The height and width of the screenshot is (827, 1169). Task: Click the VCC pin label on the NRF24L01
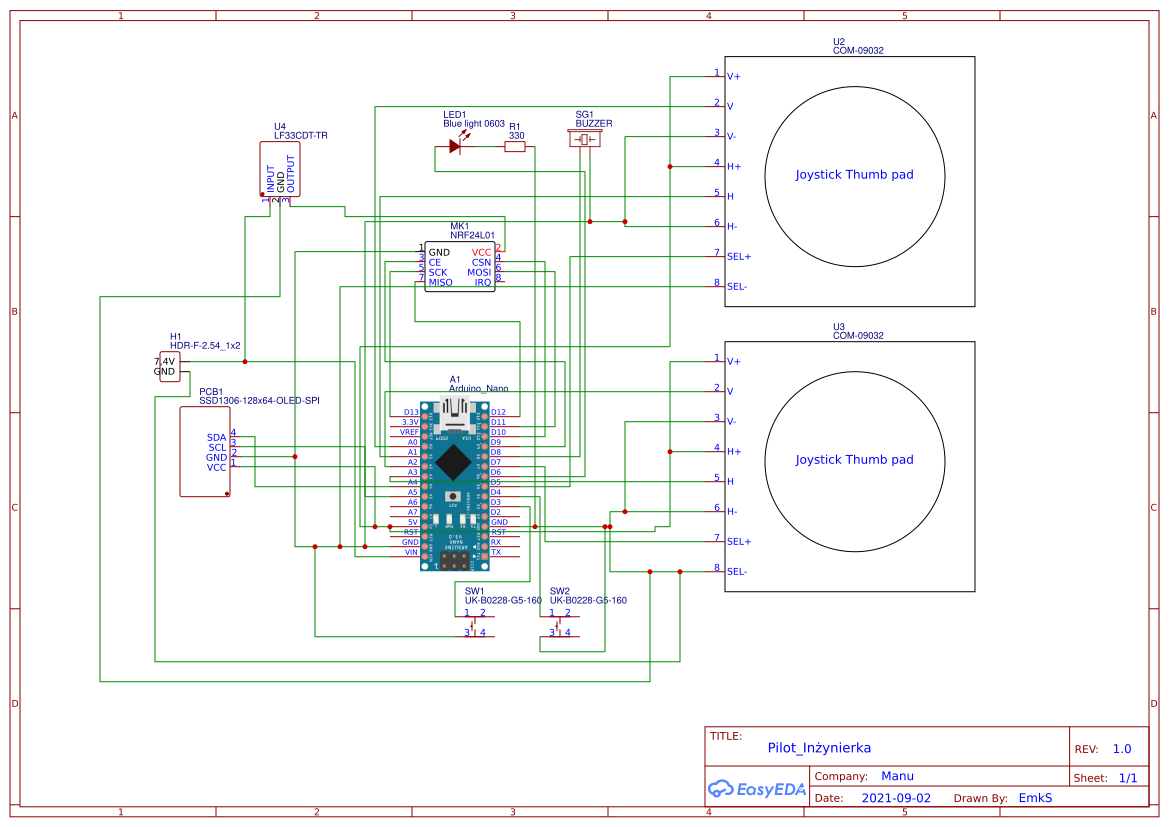[480, 252]
